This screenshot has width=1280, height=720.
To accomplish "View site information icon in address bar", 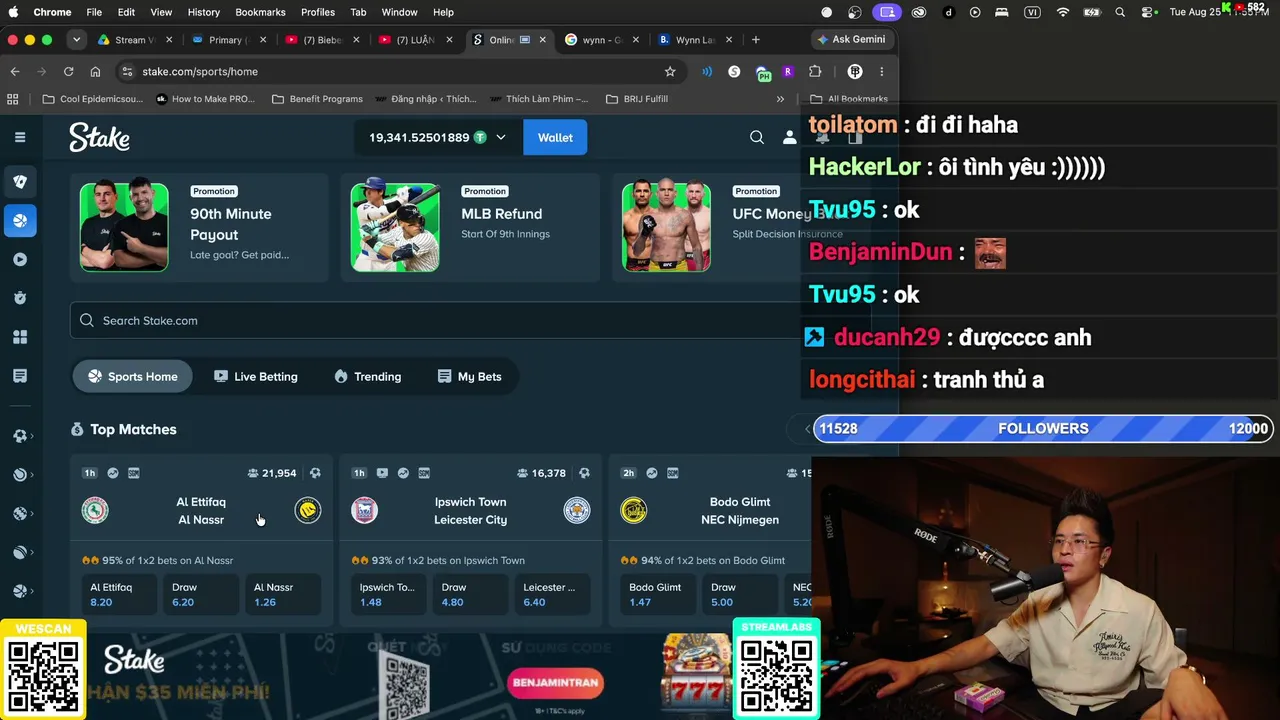I will tap(126, 71).
